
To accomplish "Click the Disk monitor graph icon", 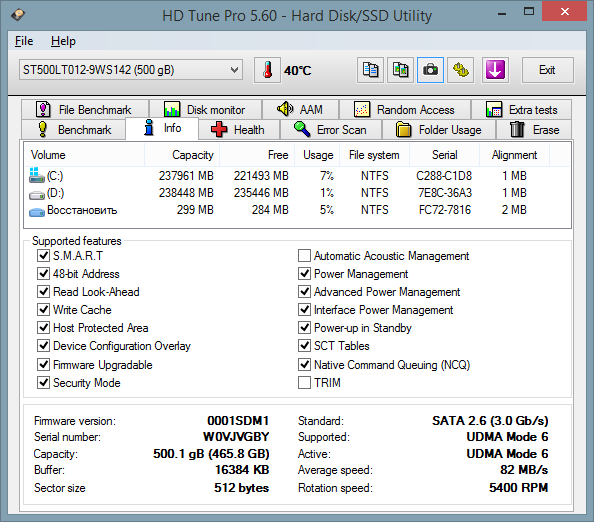I will (172, 109).
